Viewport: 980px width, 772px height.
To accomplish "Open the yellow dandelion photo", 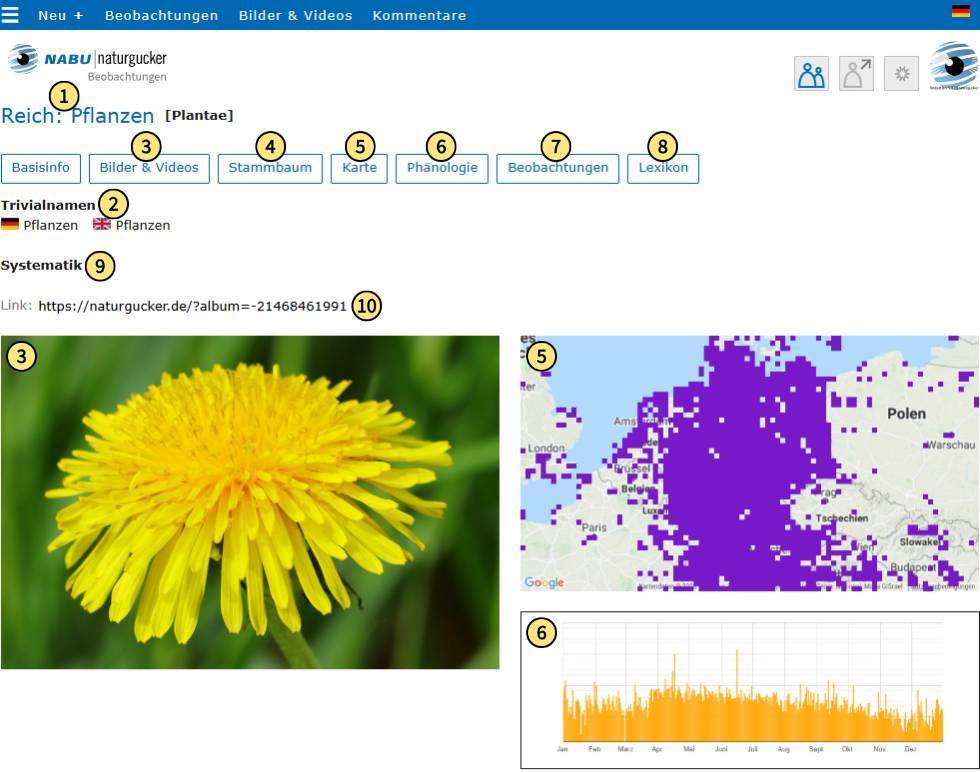I will 250,502.
